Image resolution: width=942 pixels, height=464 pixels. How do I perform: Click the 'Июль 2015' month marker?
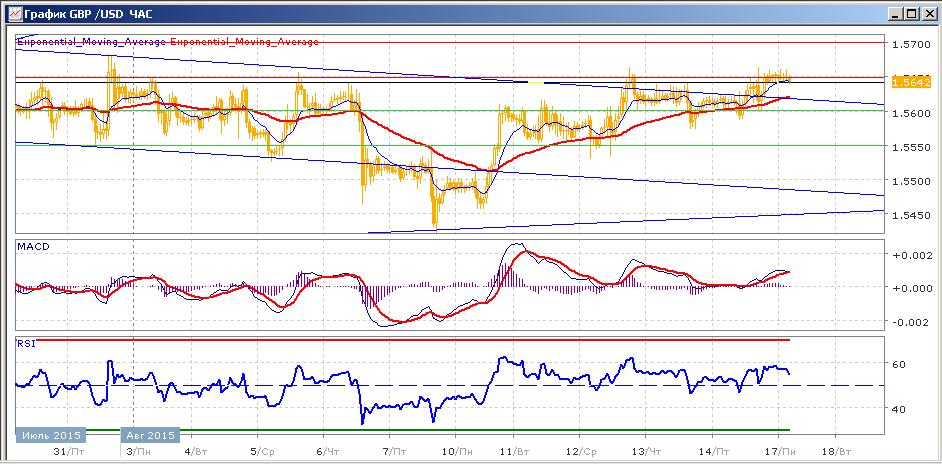(x=50, y=435)
